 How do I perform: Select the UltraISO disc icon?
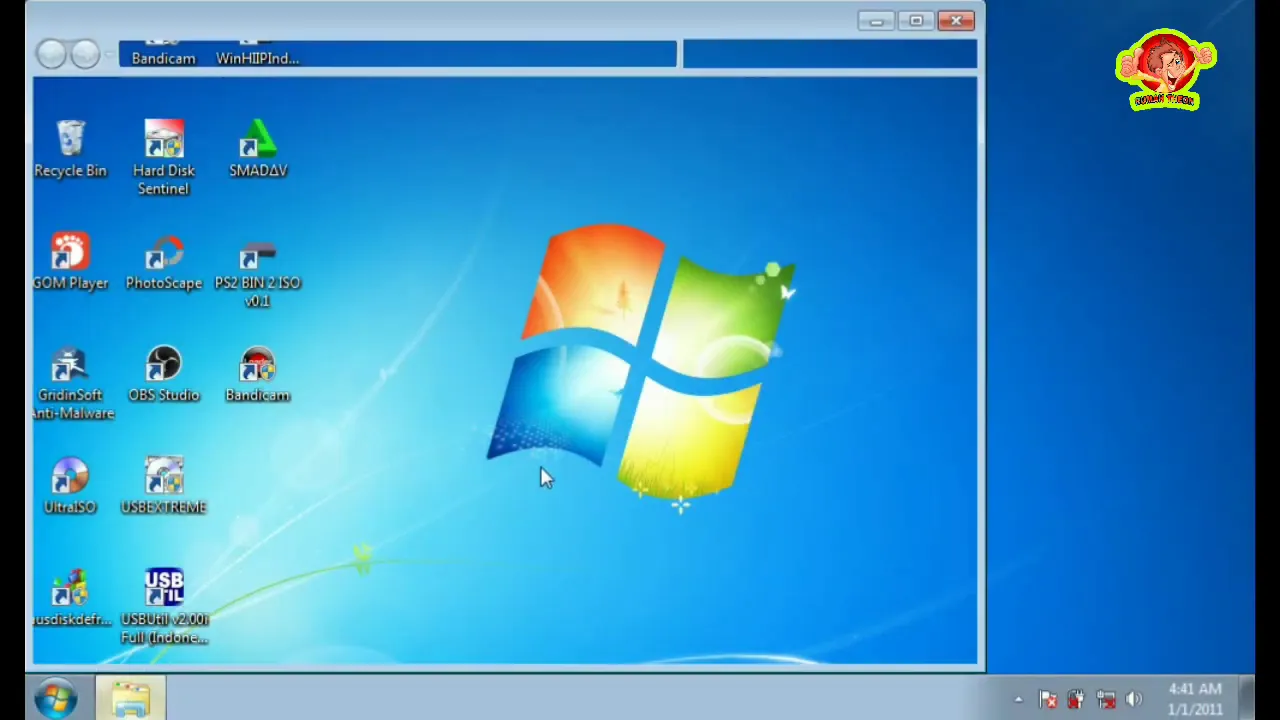pyautogui.click(x=70, y=486)
